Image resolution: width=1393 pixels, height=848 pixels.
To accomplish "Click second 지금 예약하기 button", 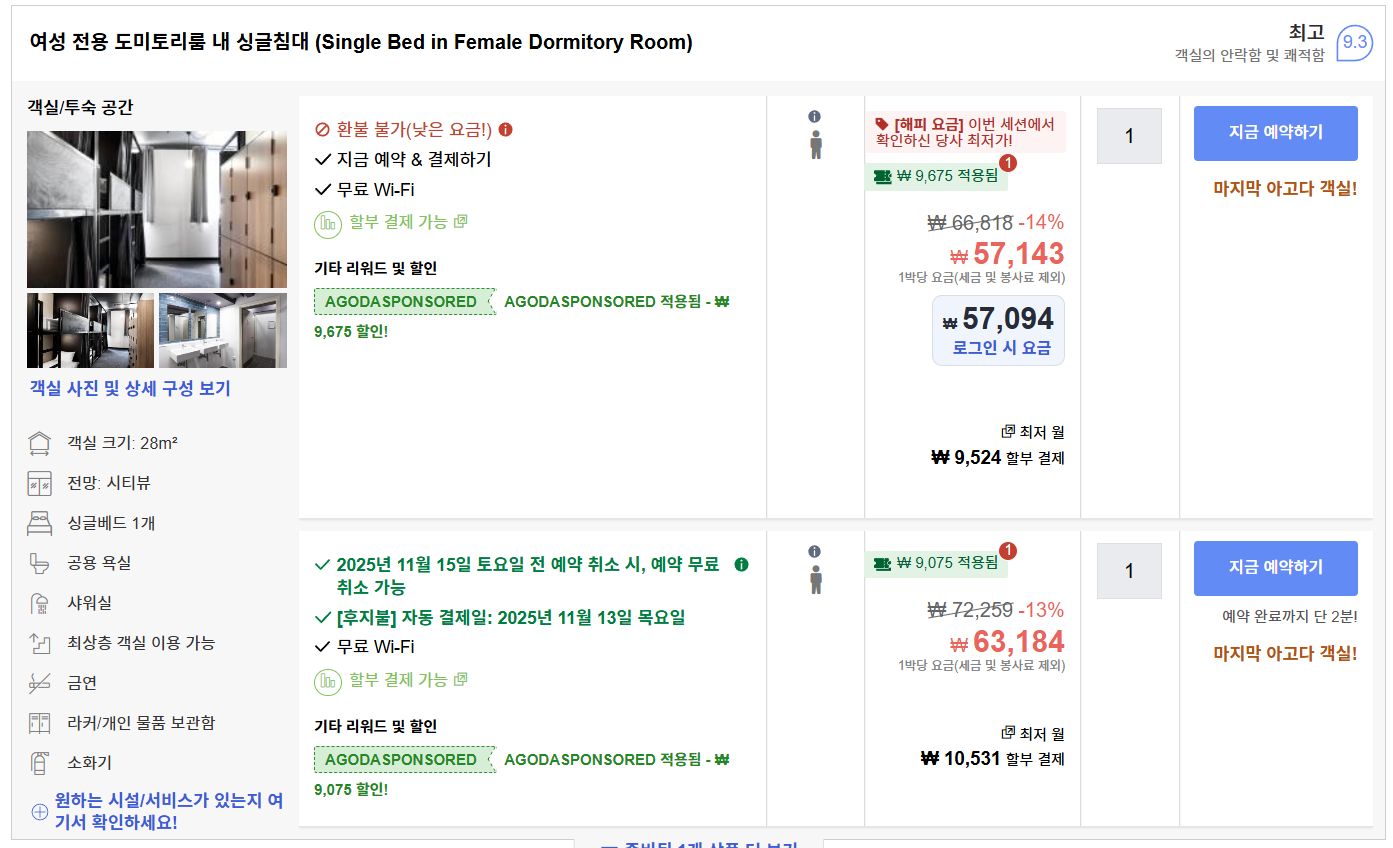I will point(1275,568).
